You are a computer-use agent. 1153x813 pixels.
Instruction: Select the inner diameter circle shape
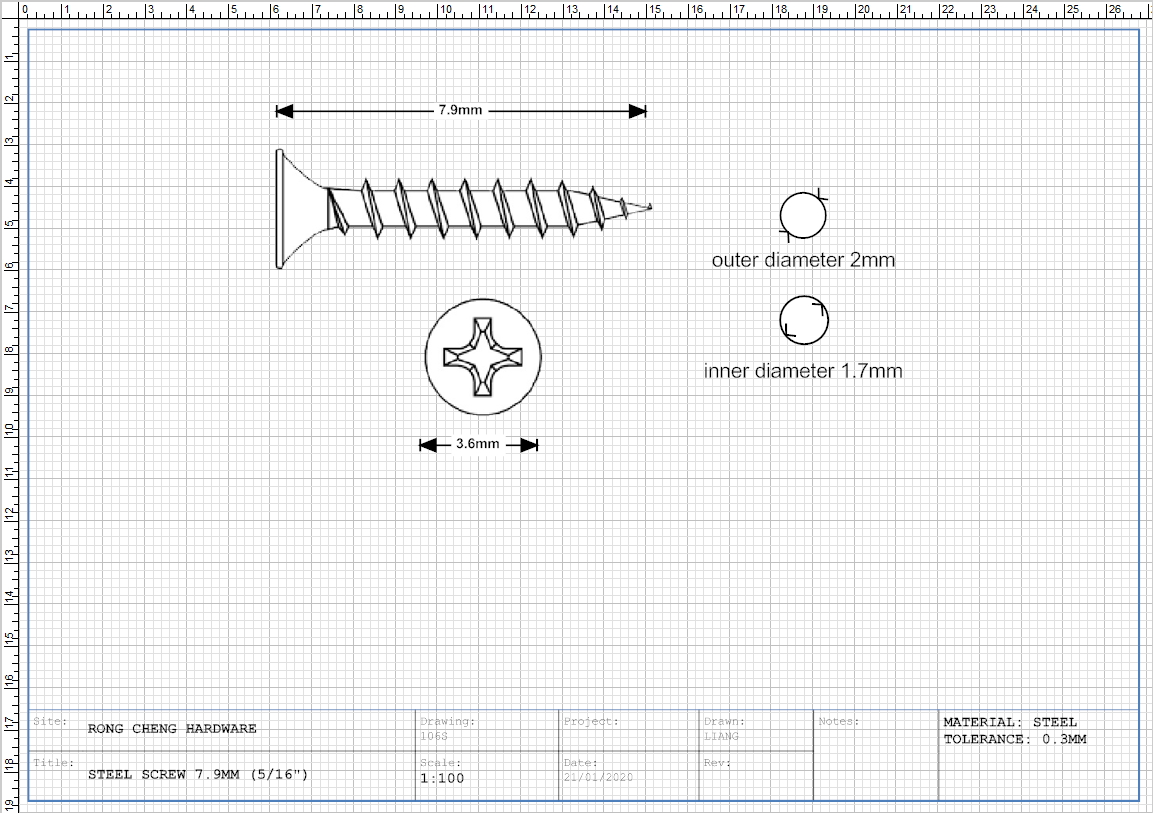[804, 320]
